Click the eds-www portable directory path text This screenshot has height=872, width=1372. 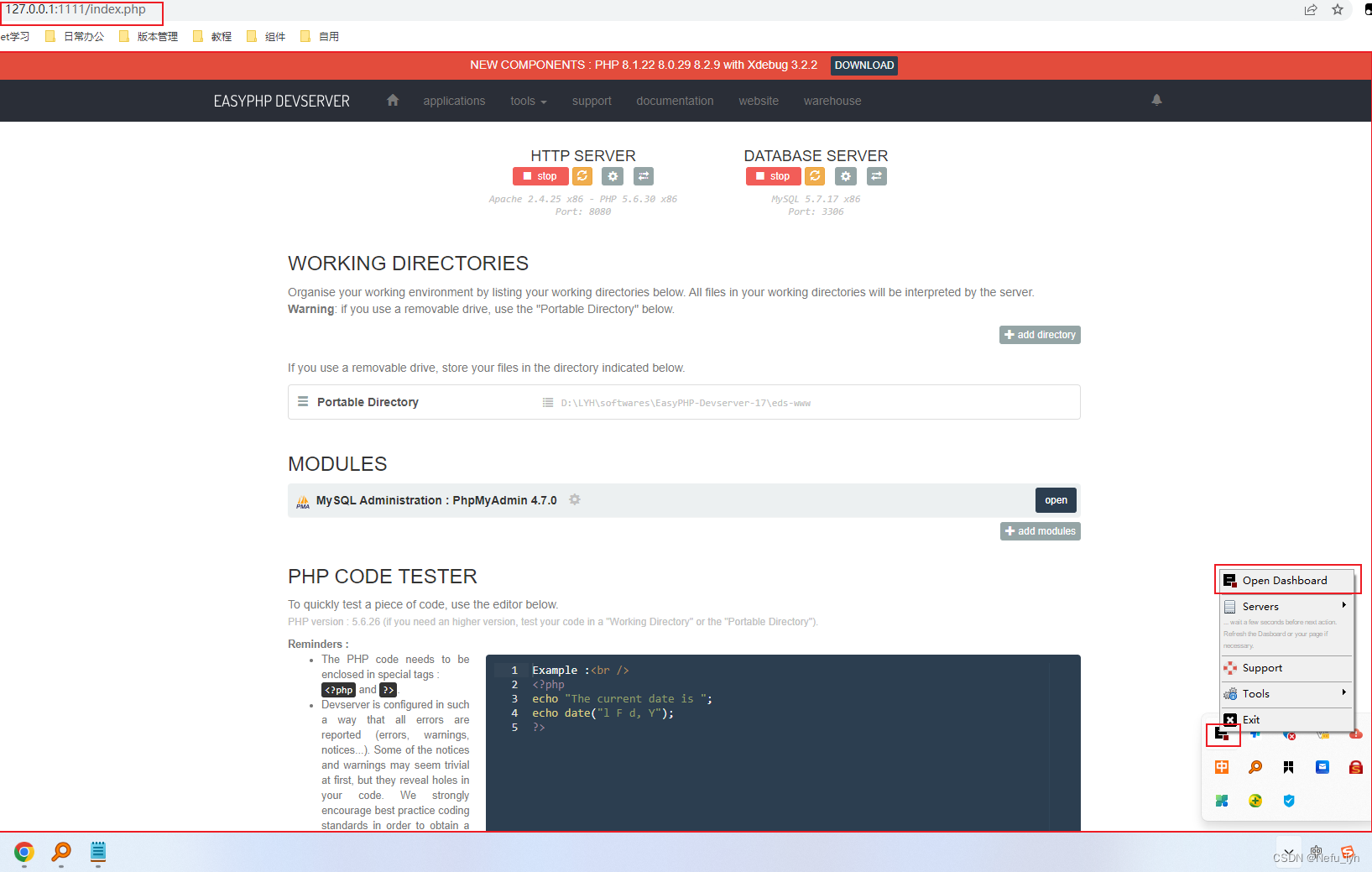(686, 403)
